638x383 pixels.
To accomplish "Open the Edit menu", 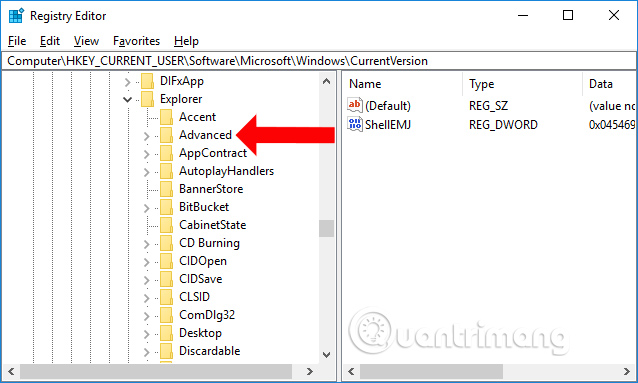I will tap(50, 41).
